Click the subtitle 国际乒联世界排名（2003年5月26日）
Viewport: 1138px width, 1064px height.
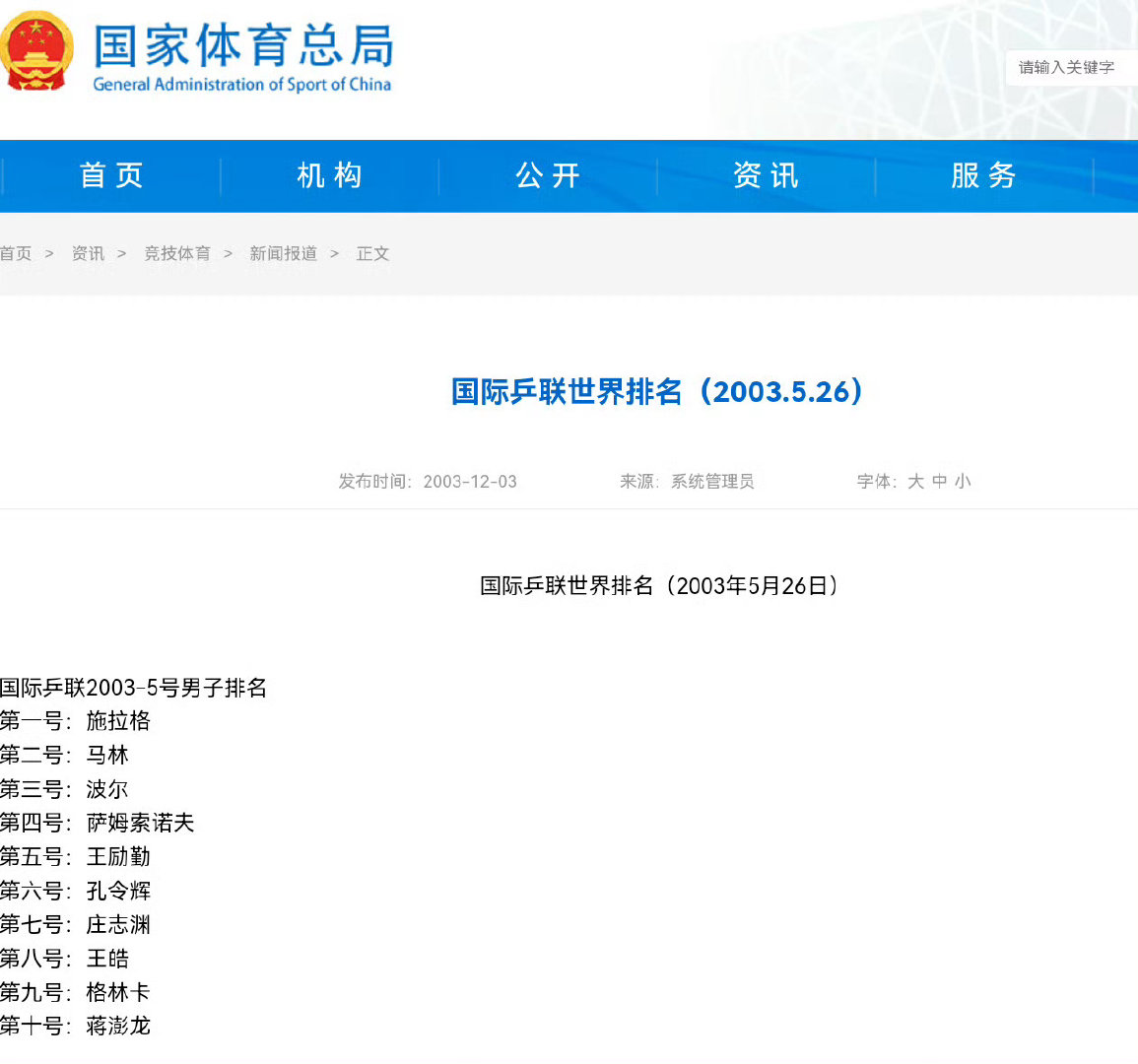(659, 586)
